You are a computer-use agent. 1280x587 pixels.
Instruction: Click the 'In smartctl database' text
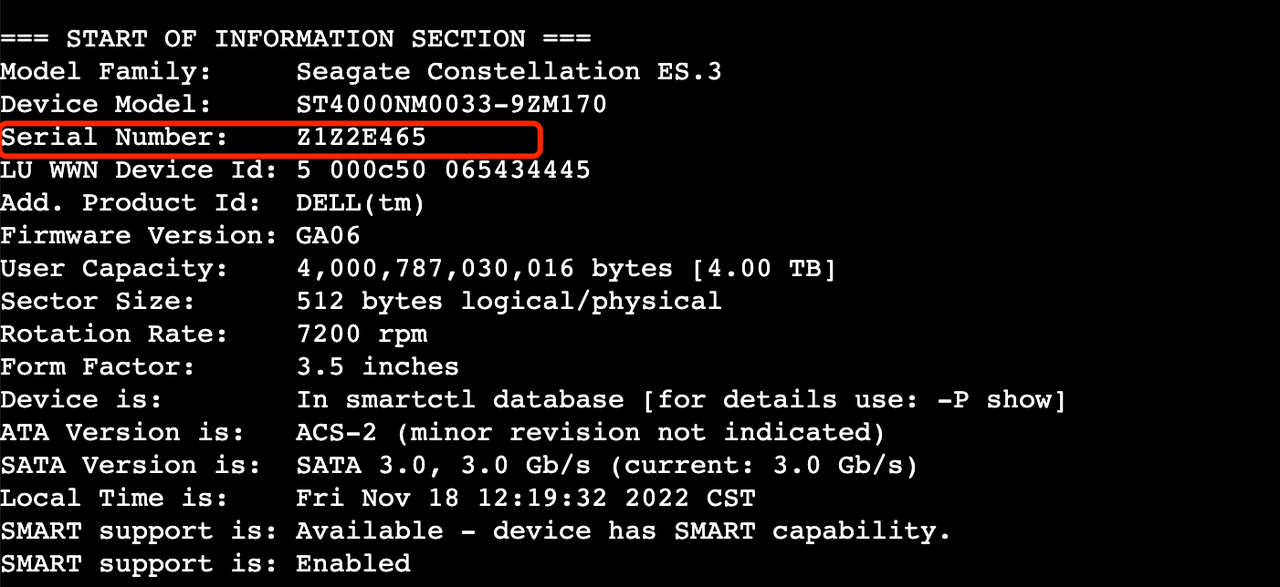point(460,400)
